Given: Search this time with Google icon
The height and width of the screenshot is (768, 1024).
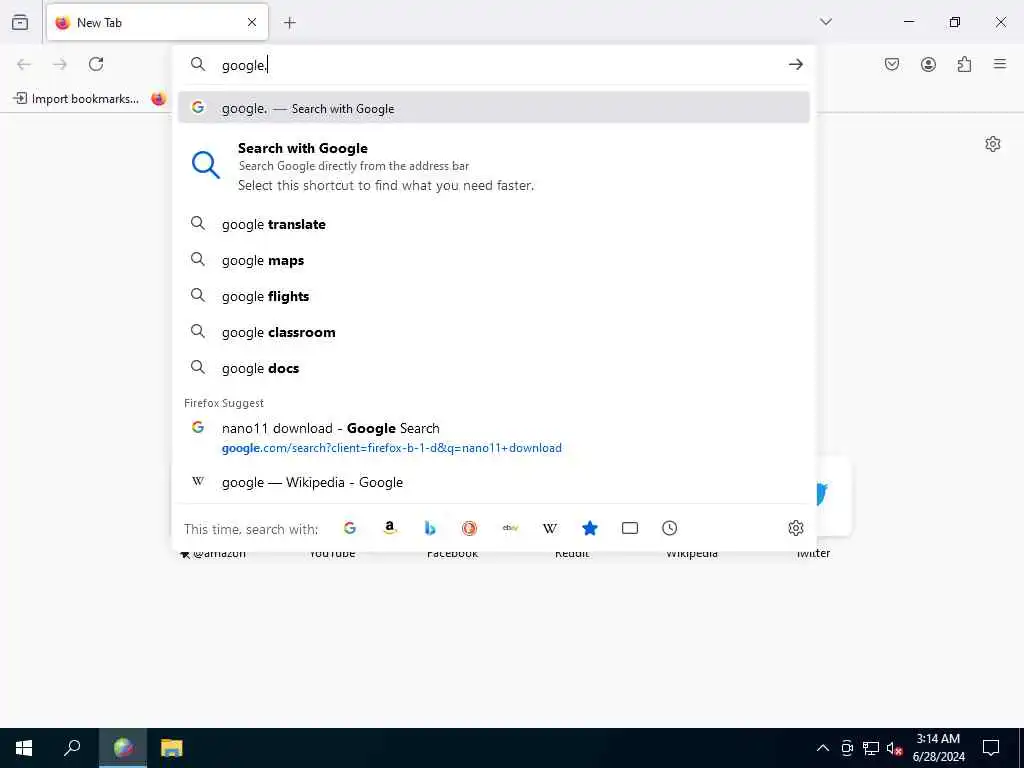Looking at the screenshot, I should coord(350,528).
